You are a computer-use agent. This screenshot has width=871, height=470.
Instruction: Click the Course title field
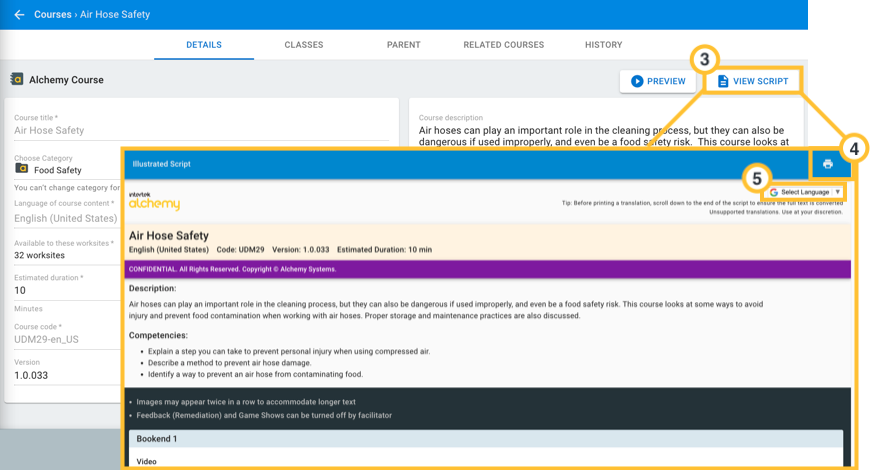[202, 131]
